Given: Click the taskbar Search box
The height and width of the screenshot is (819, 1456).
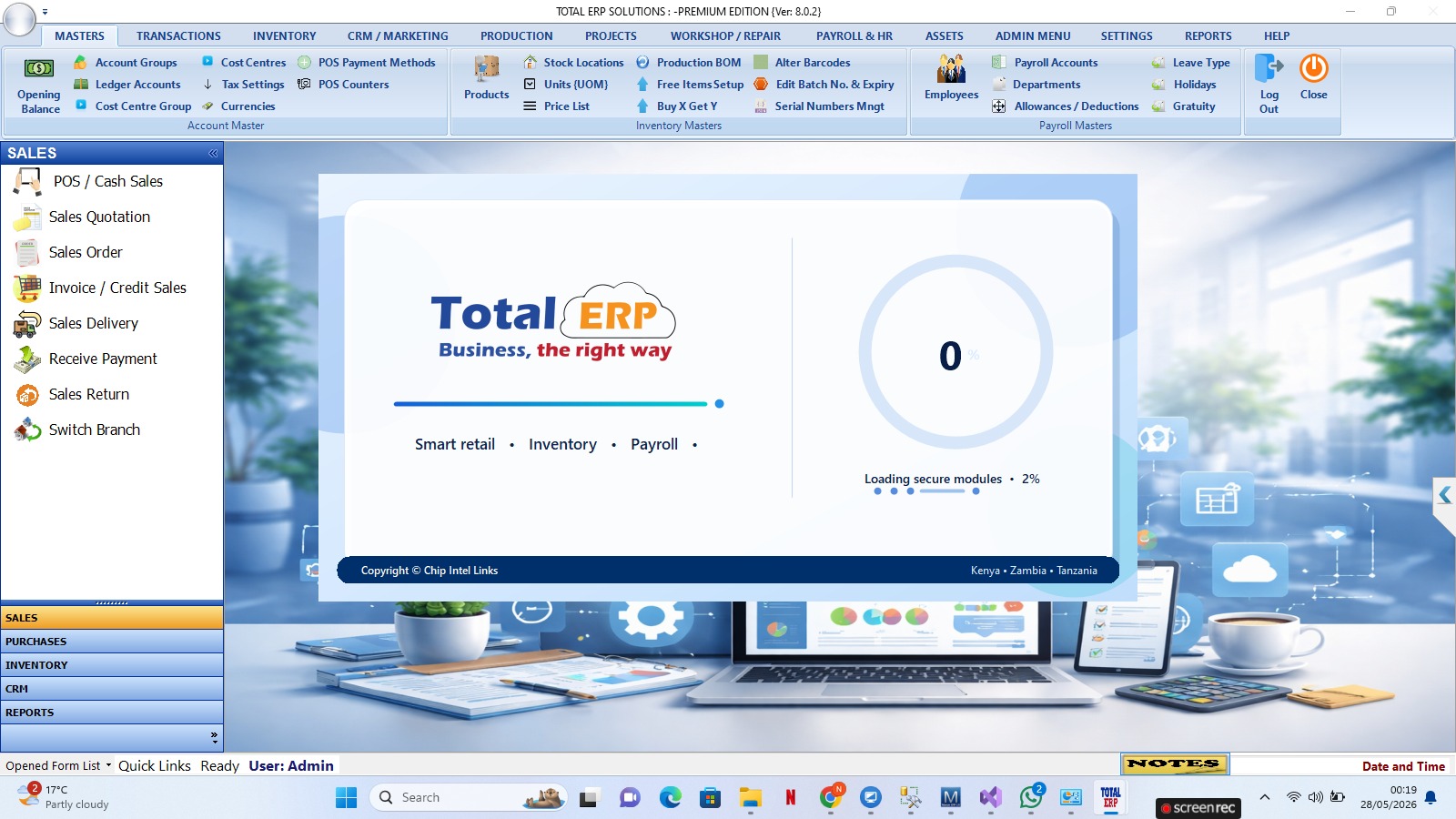Looking at the screenshot, I should click(x=468, y=798).
